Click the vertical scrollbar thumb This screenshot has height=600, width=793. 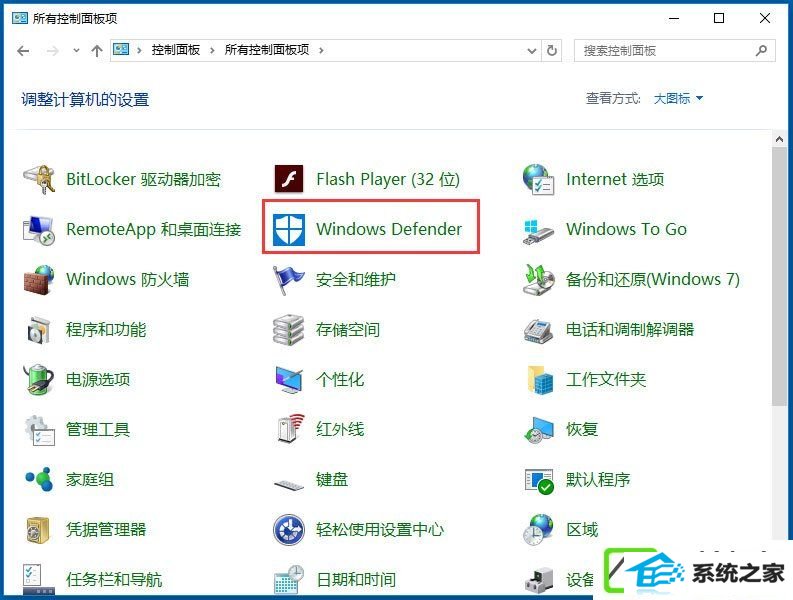tap(779, 276)
